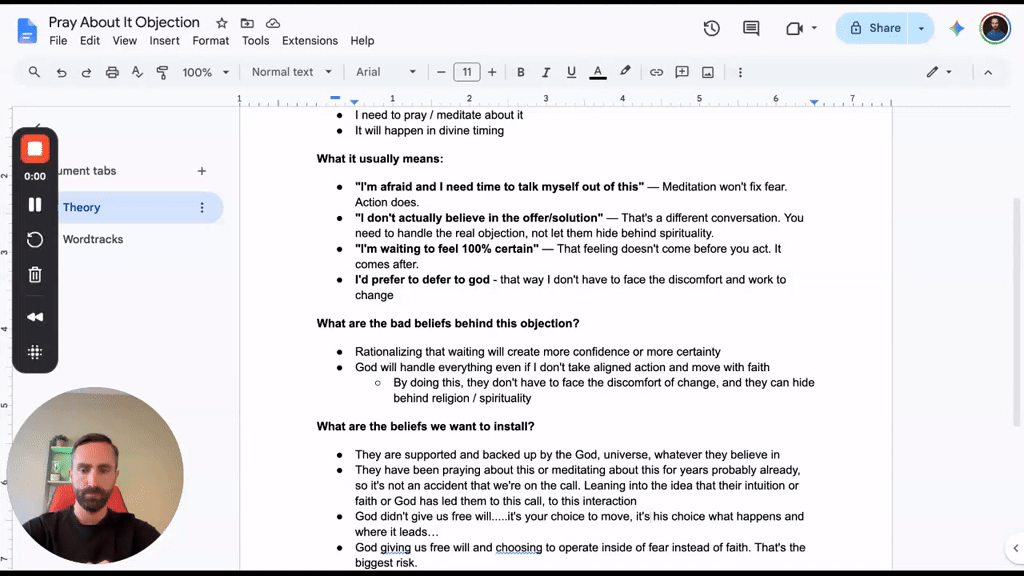Click the insert image icon
The width and height of the screenshot is (1024, 576).
(x=708, y=72)
